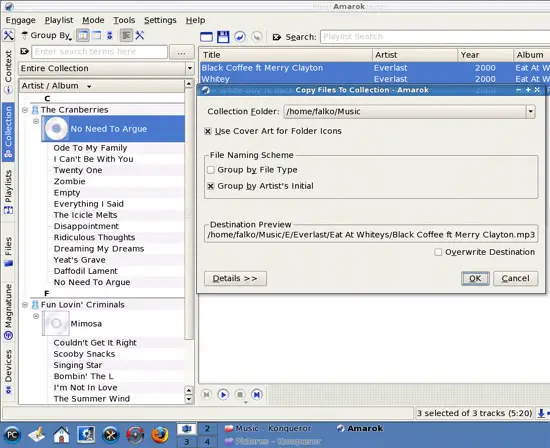Click the Playlist Search input field
Image resolution: width=550 pixels, height=448 pixels.
(x=435, y=37)
